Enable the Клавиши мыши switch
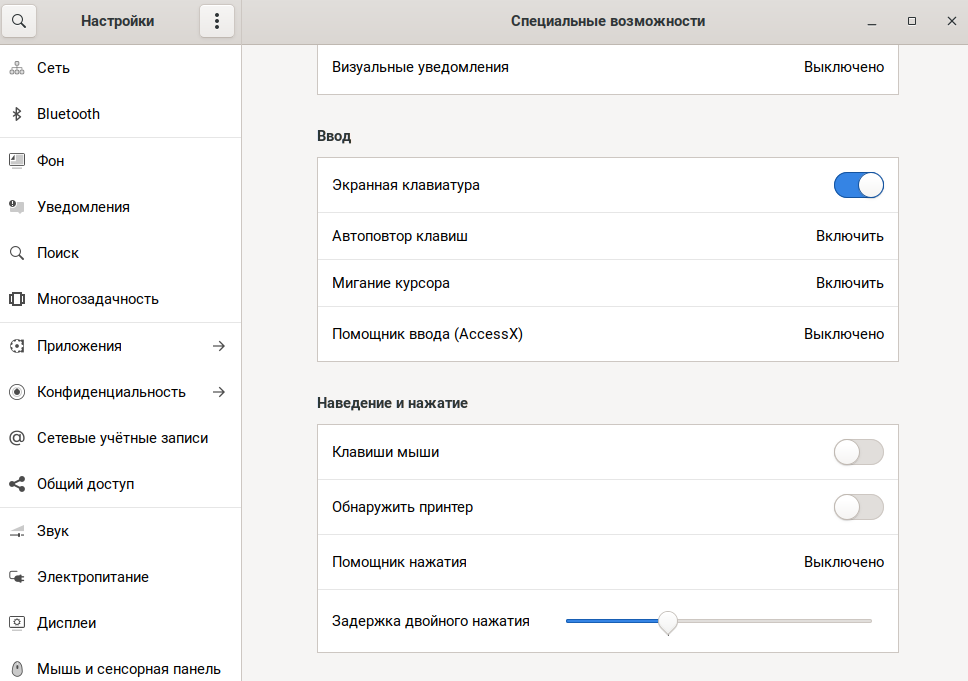Screen dimensions: 968x681 [858, 452]
